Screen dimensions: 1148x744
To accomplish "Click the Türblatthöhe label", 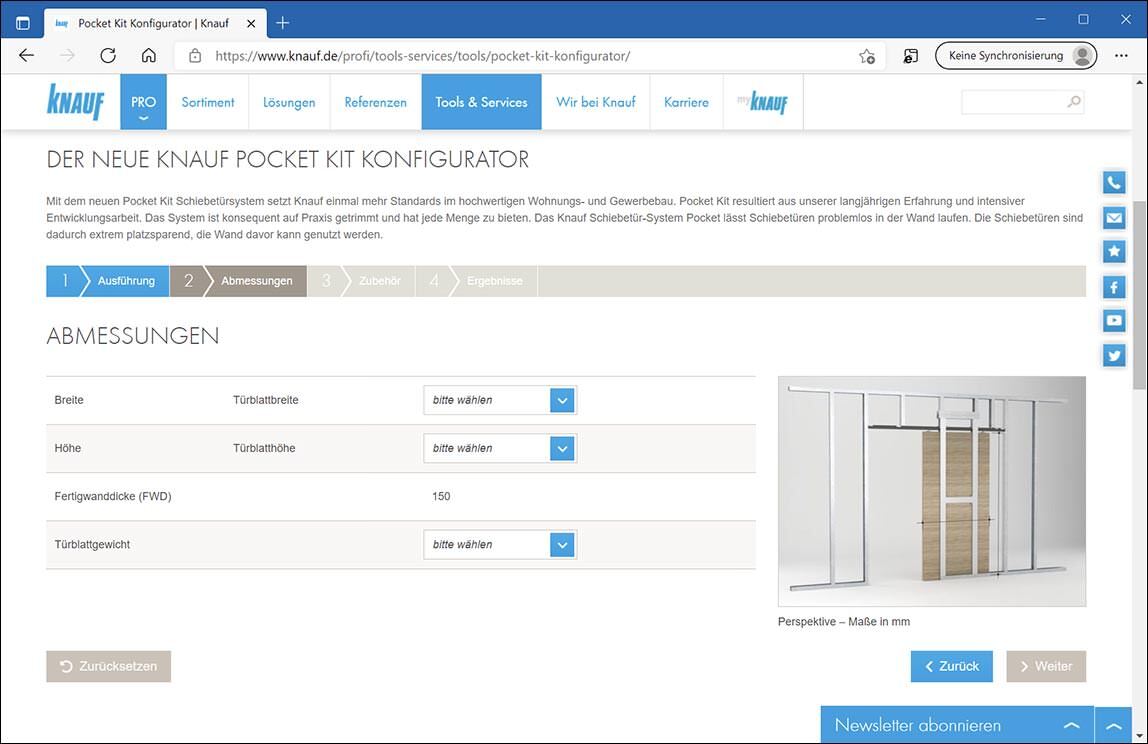I will coord(264,448).
